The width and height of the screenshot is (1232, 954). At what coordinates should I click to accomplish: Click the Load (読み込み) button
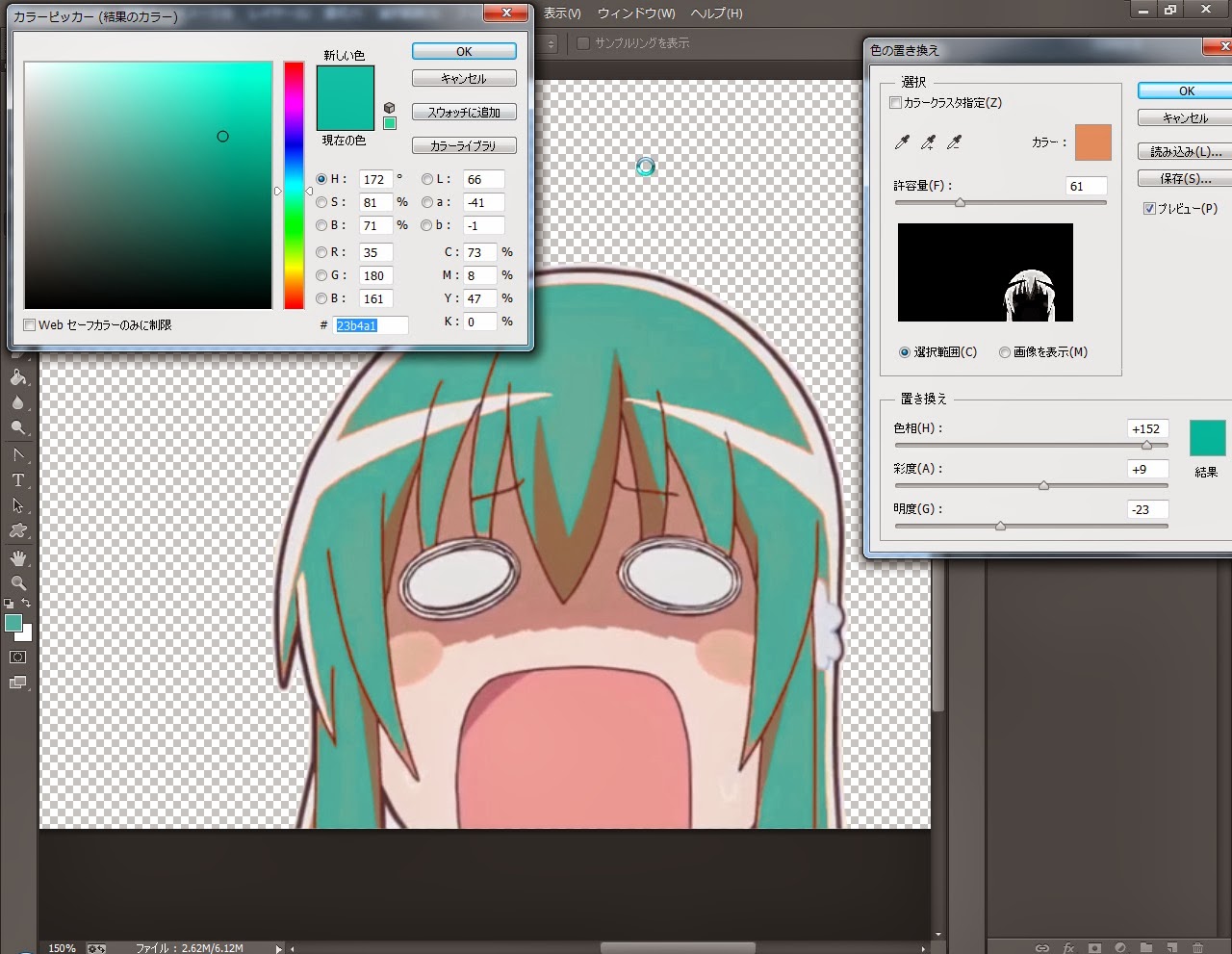[x=1186, y=151]
